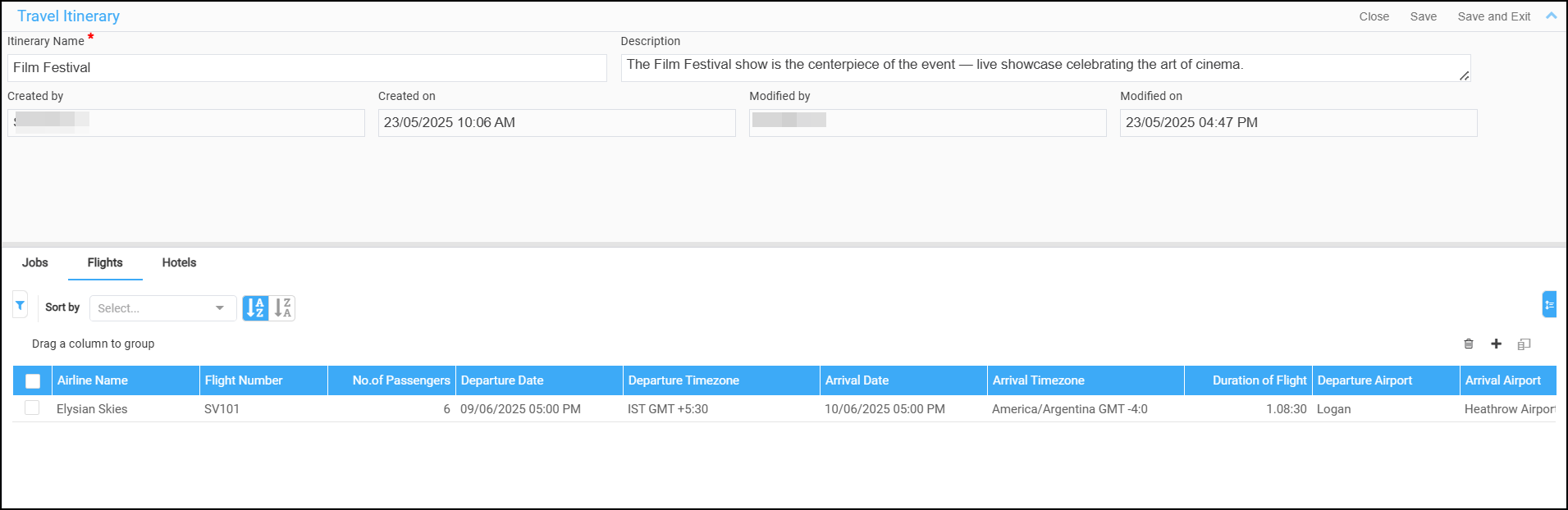Click the Itinerary Name input field
The height and width of the screenshot is (510, 1568).
pos(307,68)
